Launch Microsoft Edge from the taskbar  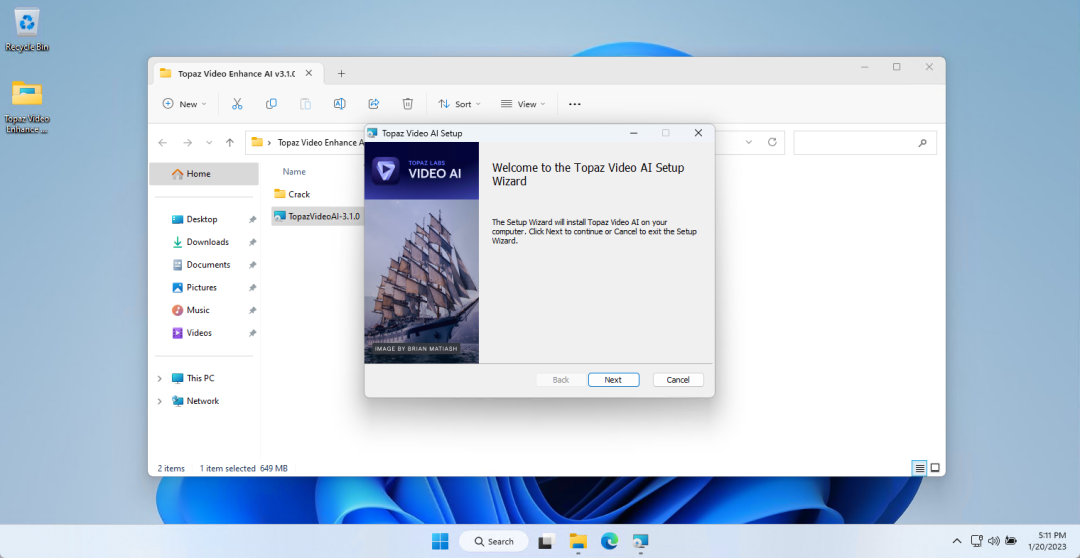pyautogui.click(x=609, y=541)
